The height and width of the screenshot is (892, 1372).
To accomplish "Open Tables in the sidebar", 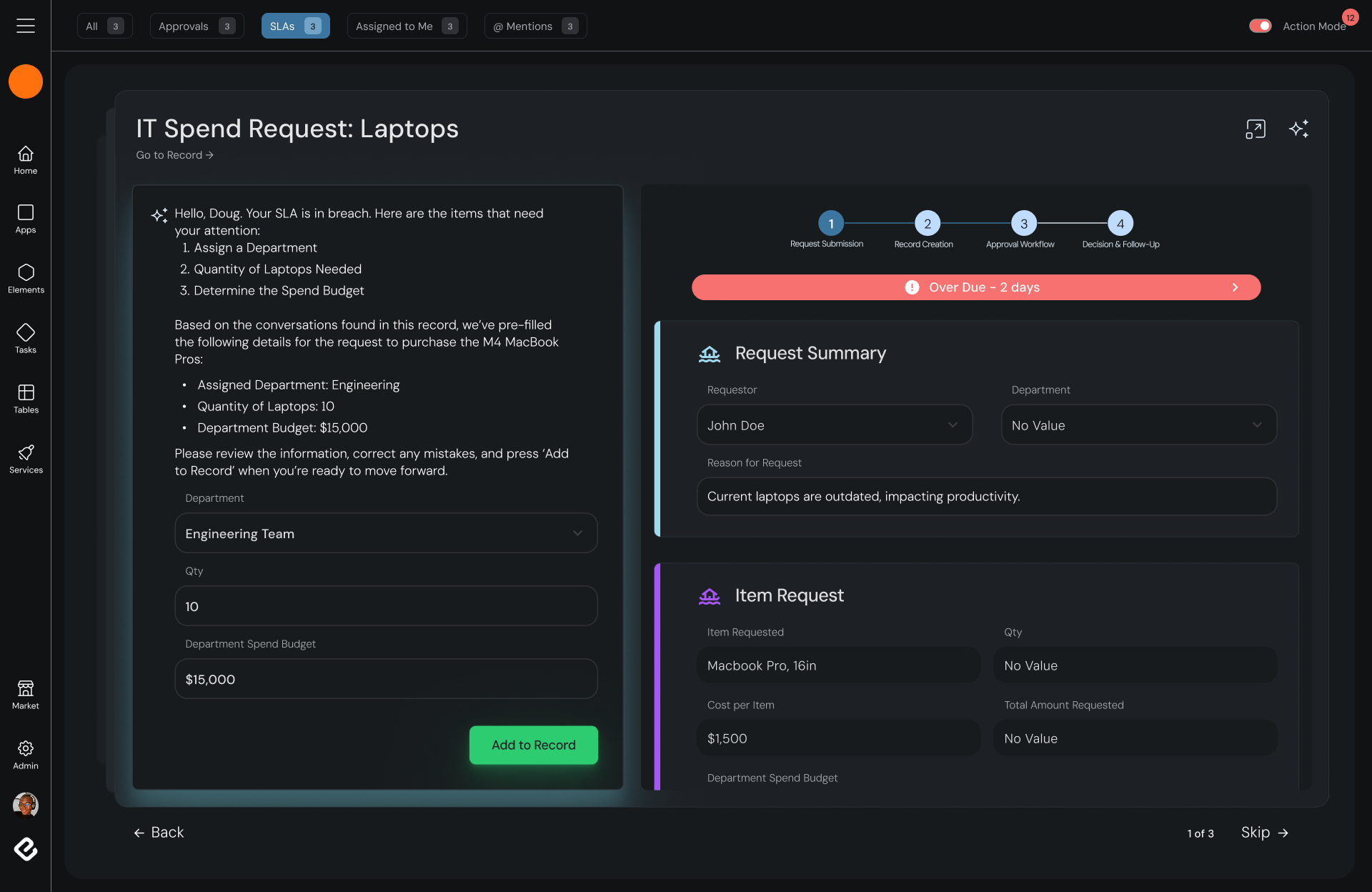I will 26,398.
